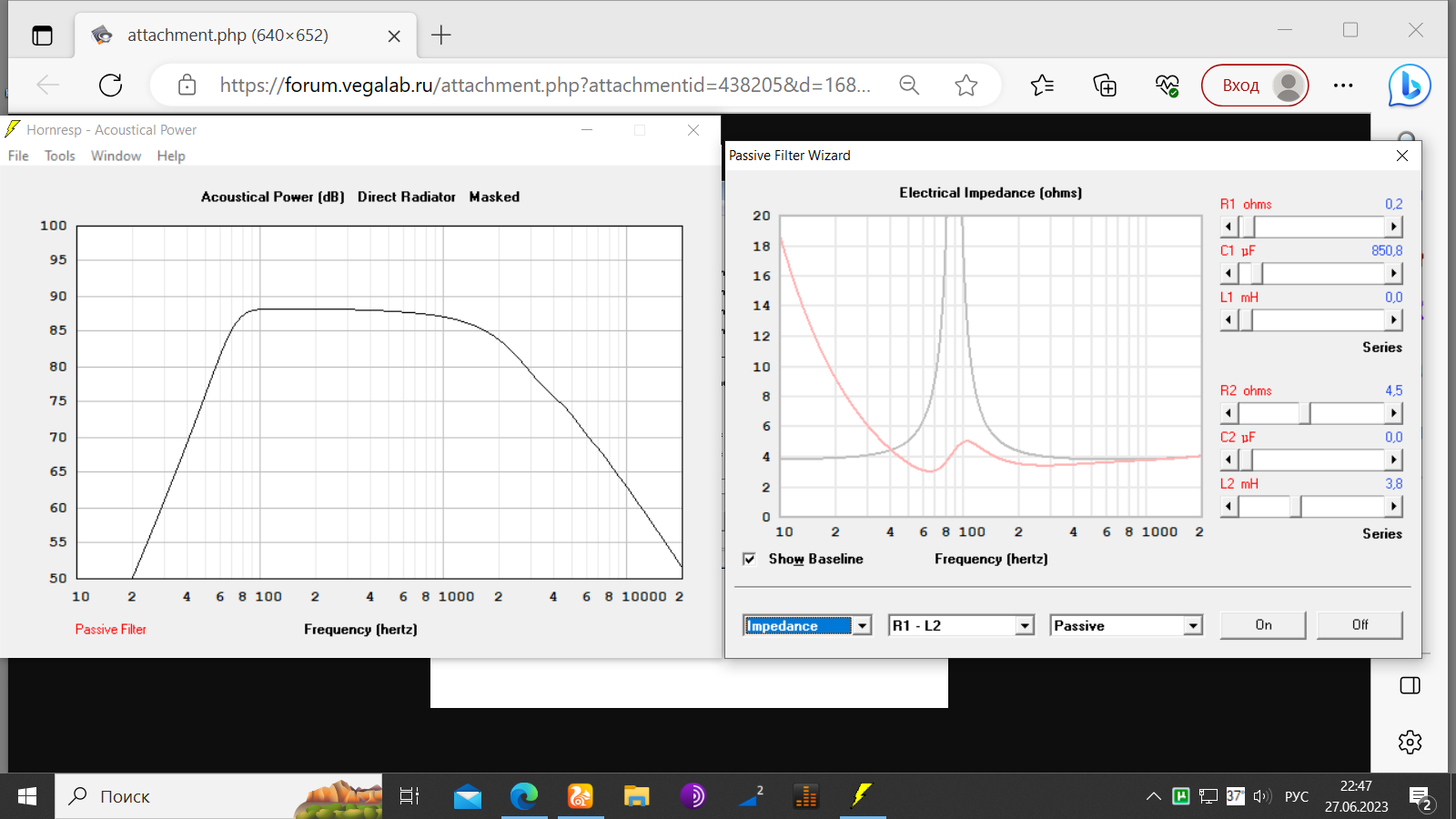1456x819 pixels.
Task: Click the Off button in filter wizard
Action: pos(1360,625)
